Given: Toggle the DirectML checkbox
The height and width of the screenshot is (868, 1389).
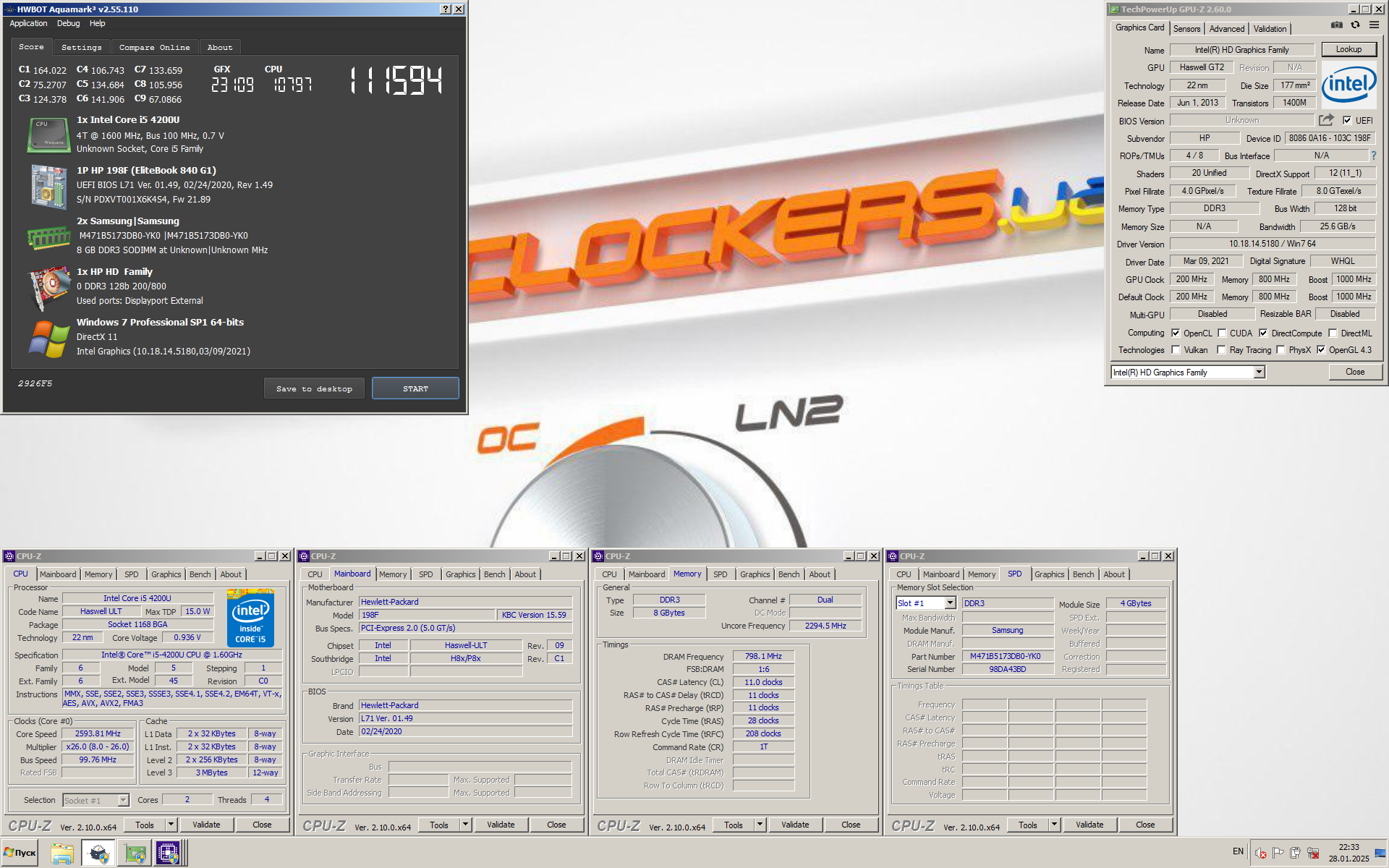Looking at the screenshot, I should pyautogui.click(x=1333, y=333).
